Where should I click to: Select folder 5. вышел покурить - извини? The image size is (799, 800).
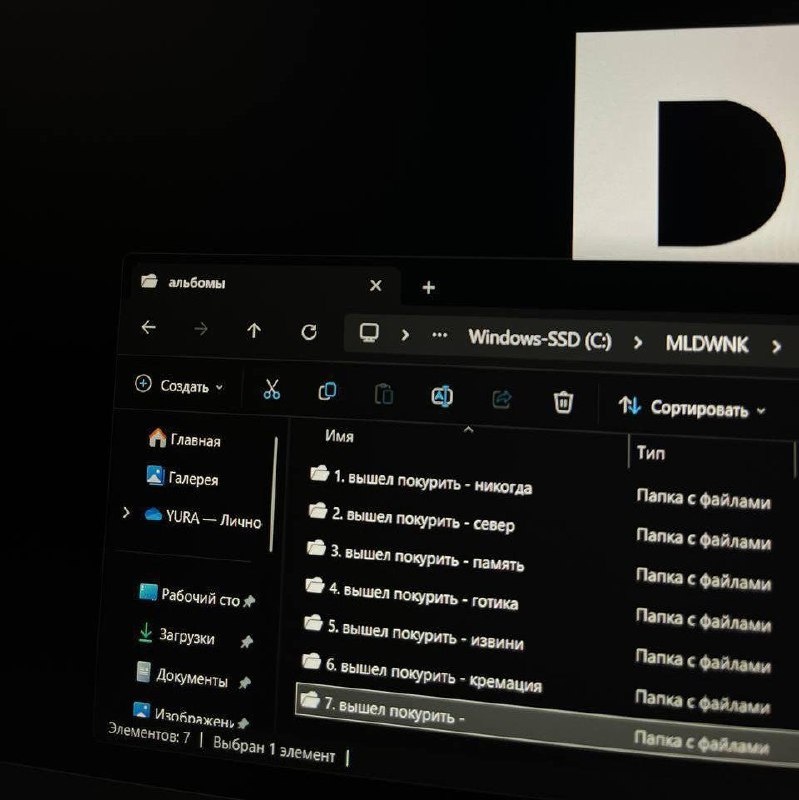(x=414, y=633)
